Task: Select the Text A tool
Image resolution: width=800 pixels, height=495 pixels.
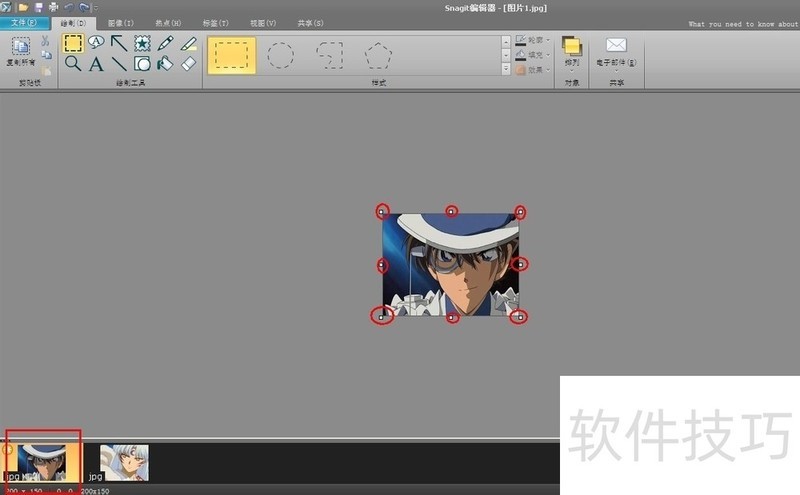Action: (x=96, y=64)
